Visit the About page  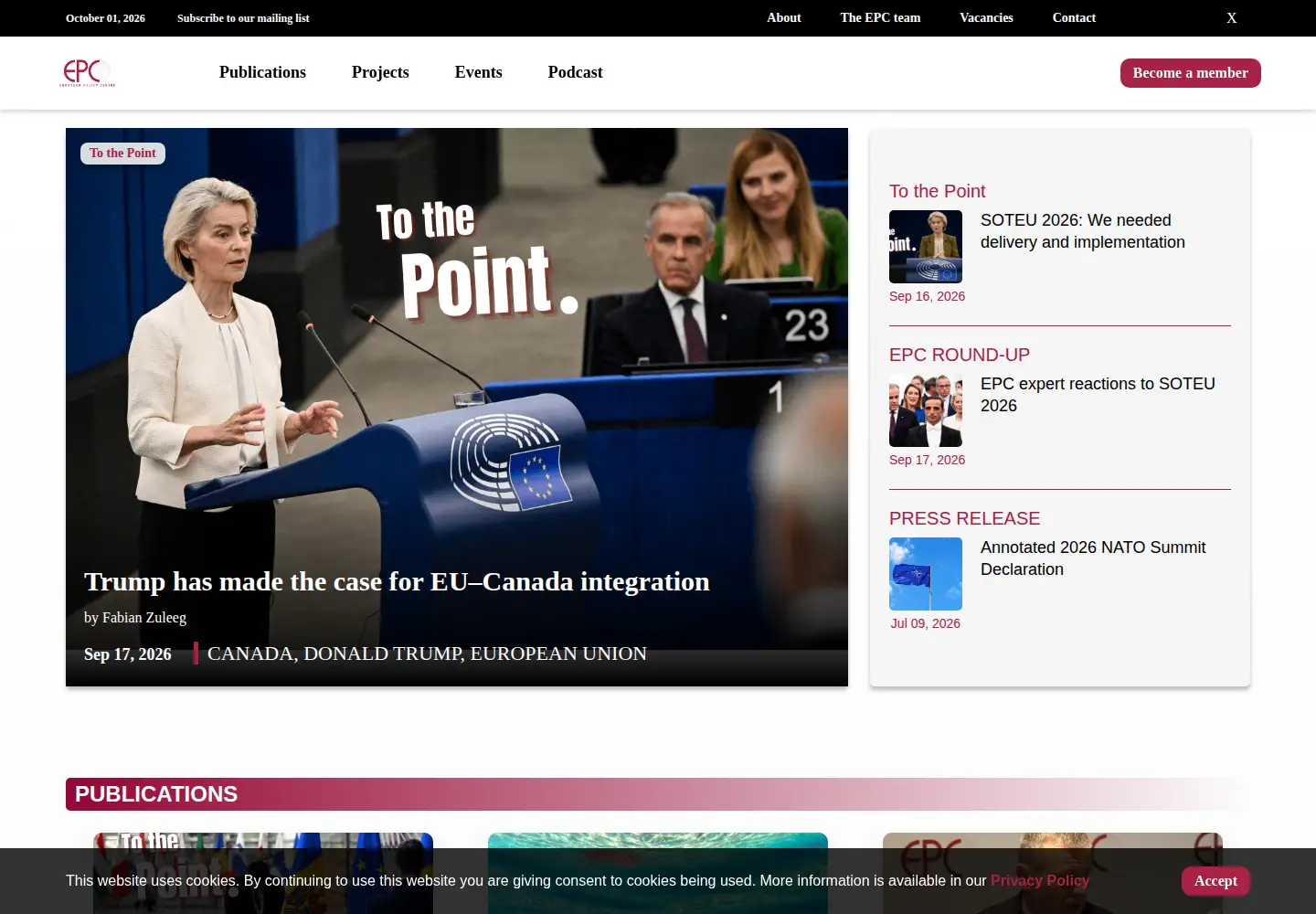pyautogui.click(x=784, y=18)
